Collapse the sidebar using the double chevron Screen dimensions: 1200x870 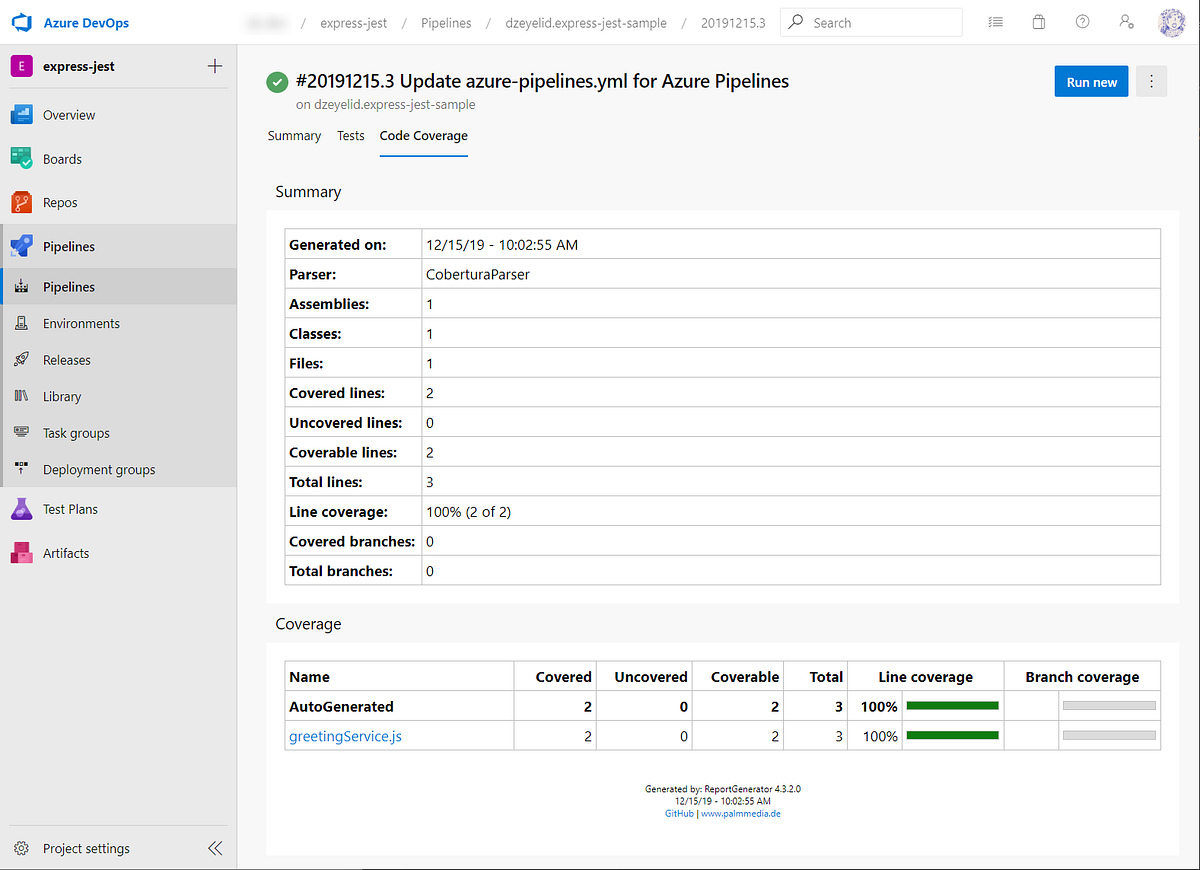point(215,847)
